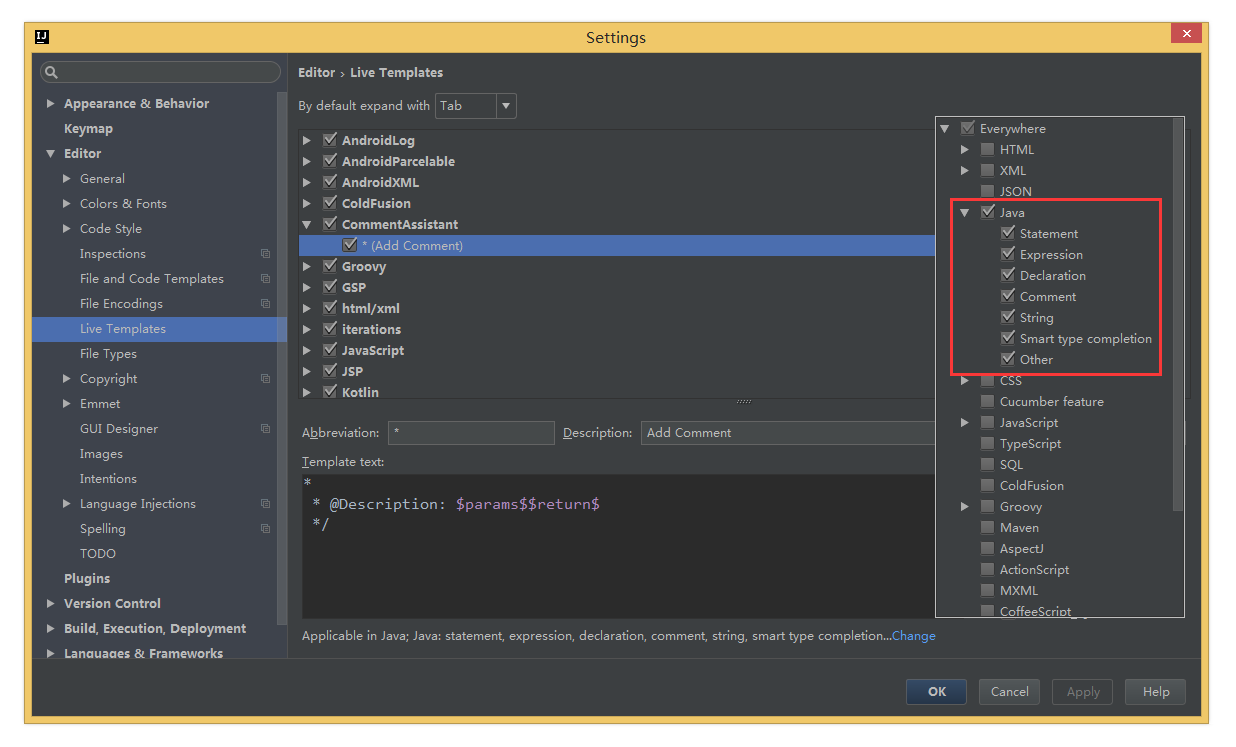The width and height of the screenshot is (1236, 747).
Task: Expand the Colors & Fonts node arrow
Action: (x=67, y=204)
